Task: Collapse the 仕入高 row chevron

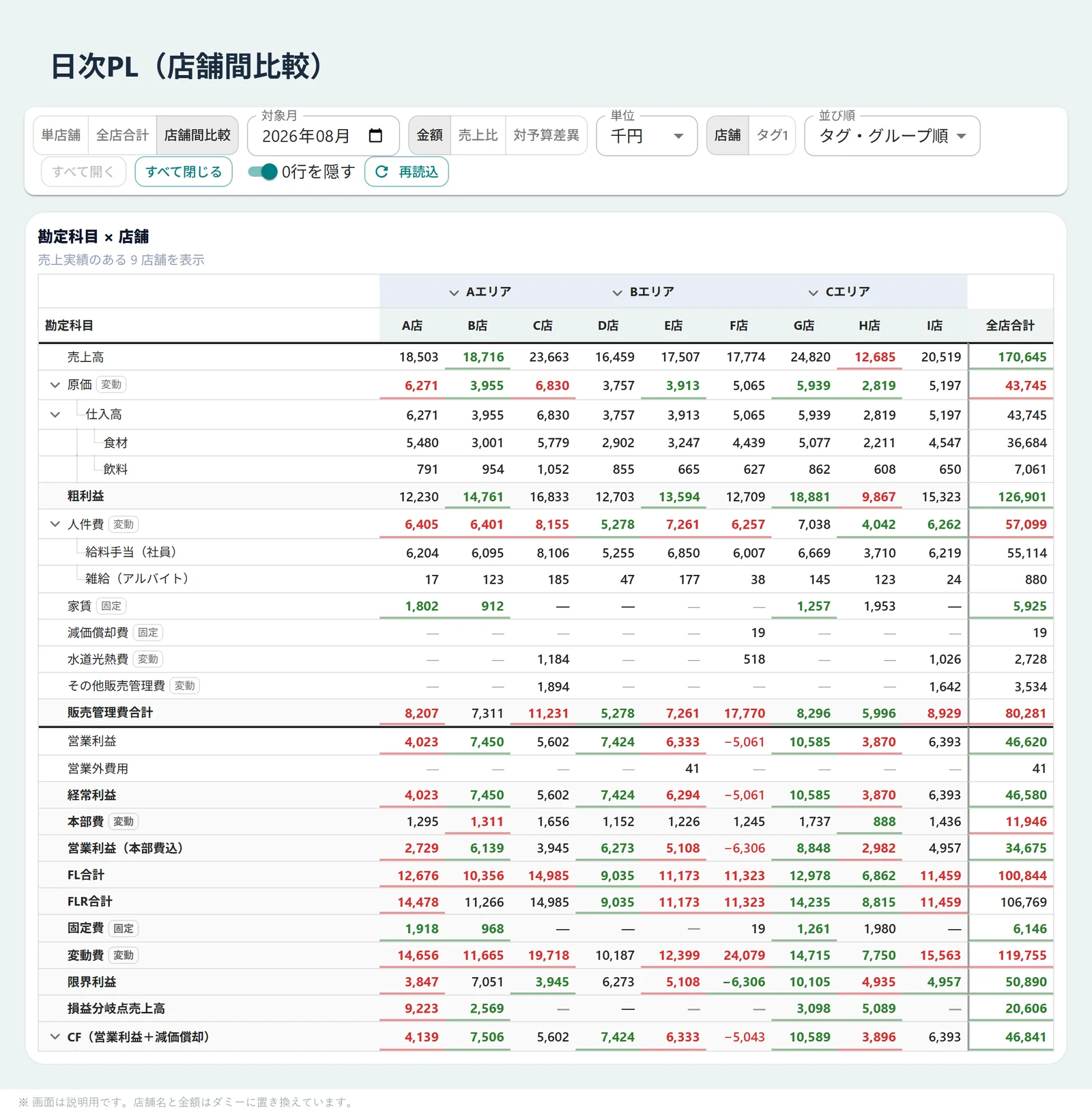Action: tap(55, 414)
